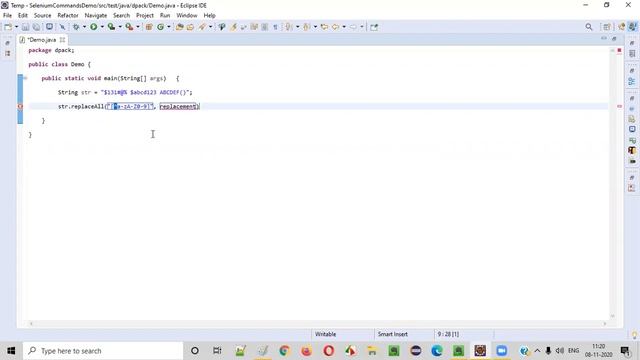Open the Edit menu
This screenshot has width=640, height=360.
pos(23,16)
